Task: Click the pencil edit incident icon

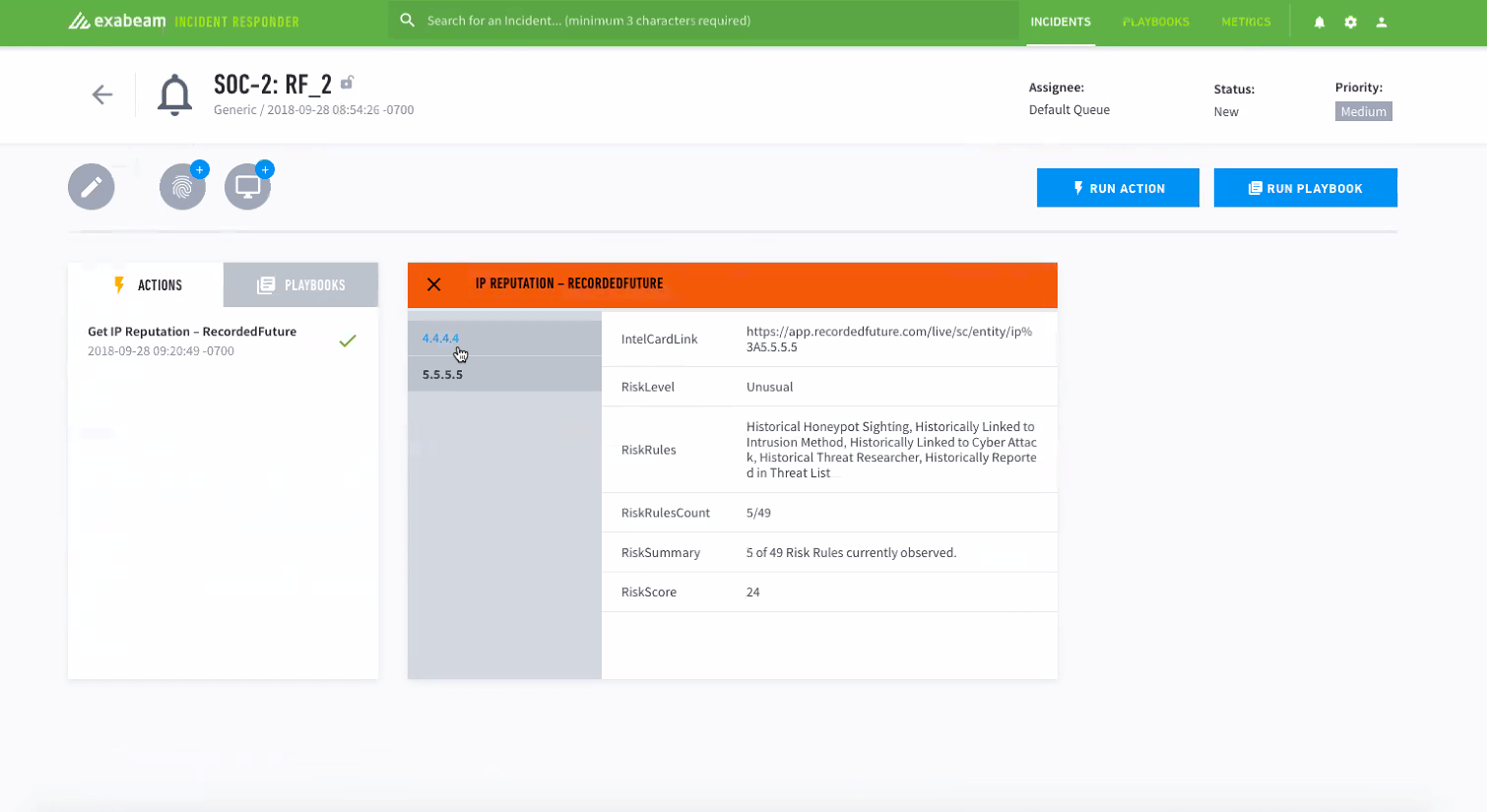Action: [92, 187]
